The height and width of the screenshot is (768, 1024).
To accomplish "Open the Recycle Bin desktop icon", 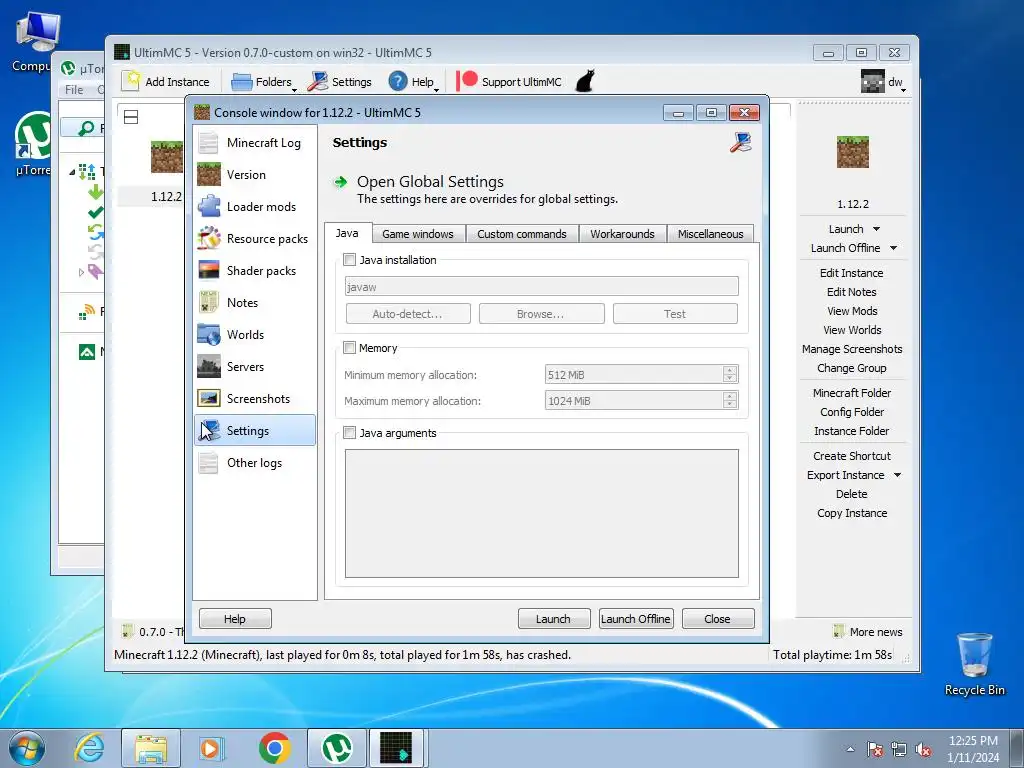I will click(x=974, y=664).
